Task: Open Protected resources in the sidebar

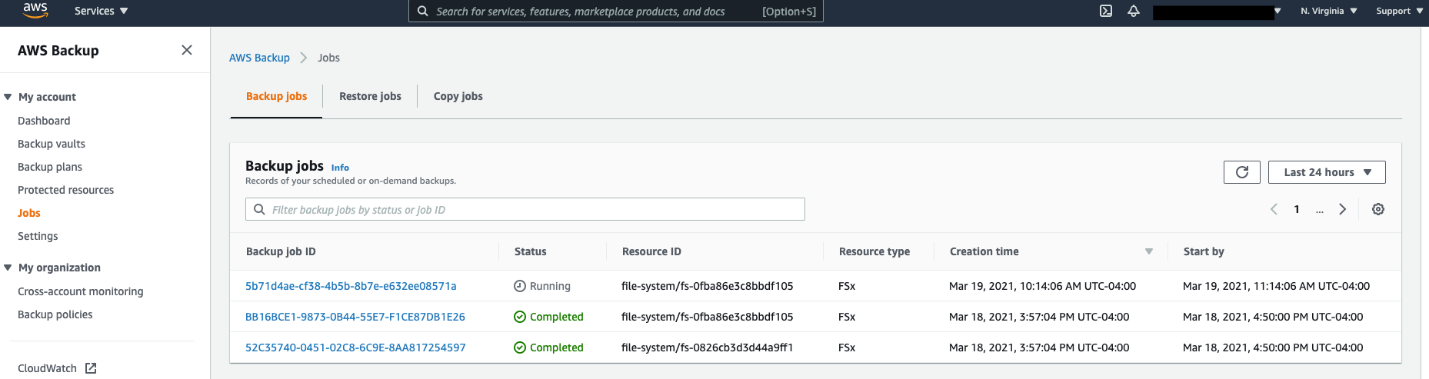Action: pos(66,190)
